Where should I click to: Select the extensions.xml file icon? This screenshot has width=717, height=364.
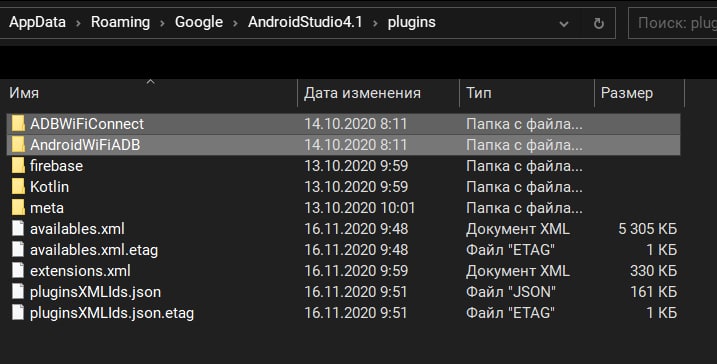18,270
